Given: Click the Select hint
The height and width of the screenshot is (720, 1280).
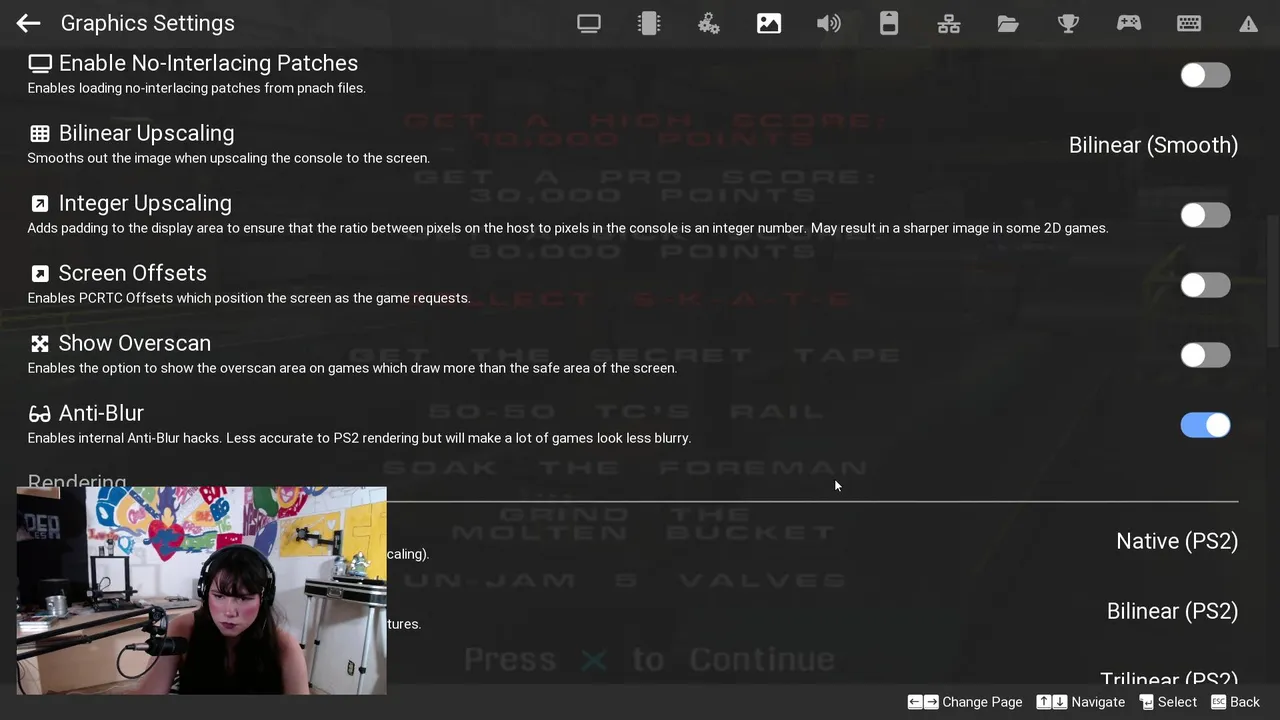Looking at the screenshot, I should tap(1168, 702).
